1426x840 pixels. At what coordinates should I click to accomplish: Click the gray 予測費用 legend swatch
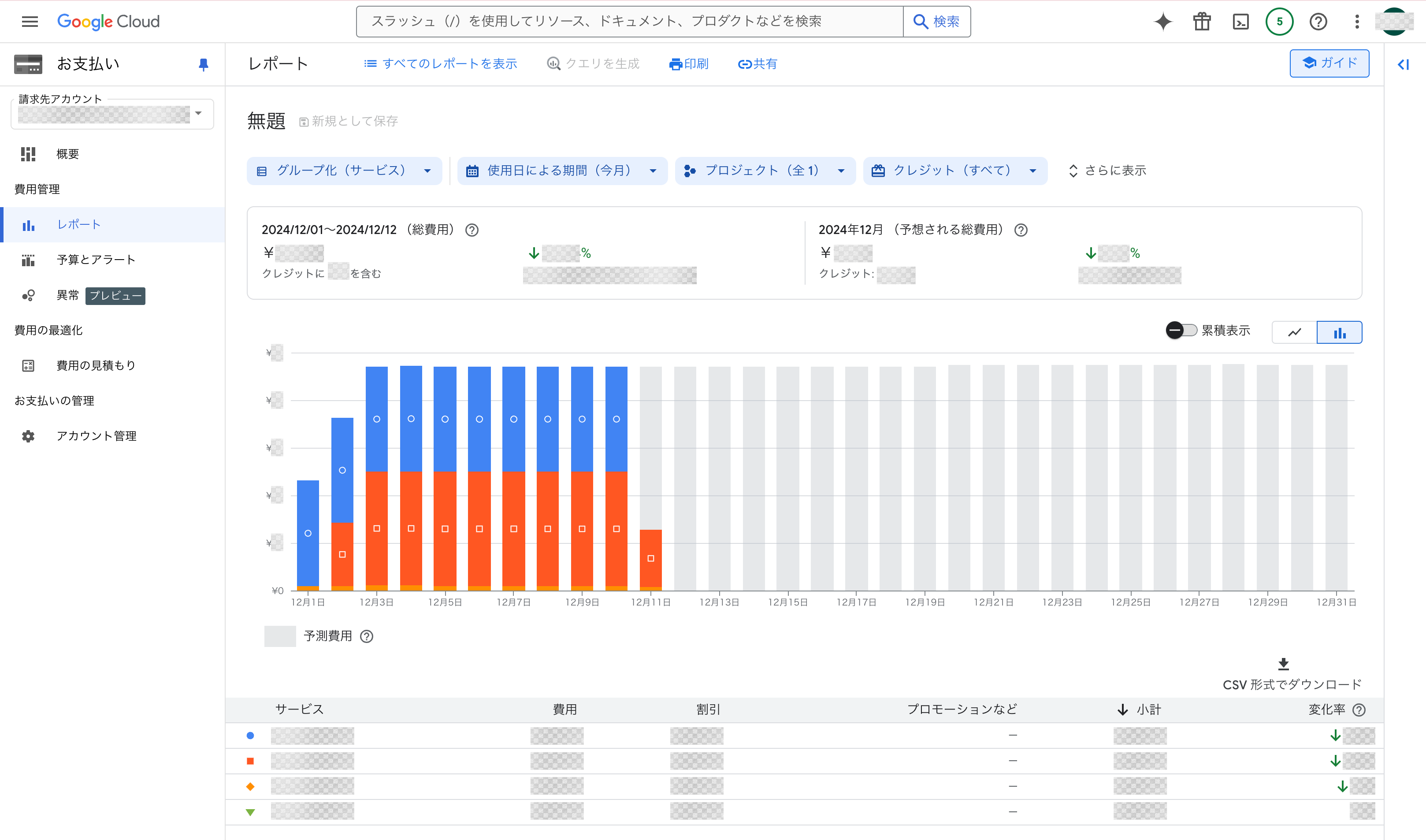[x=280, y=636]
